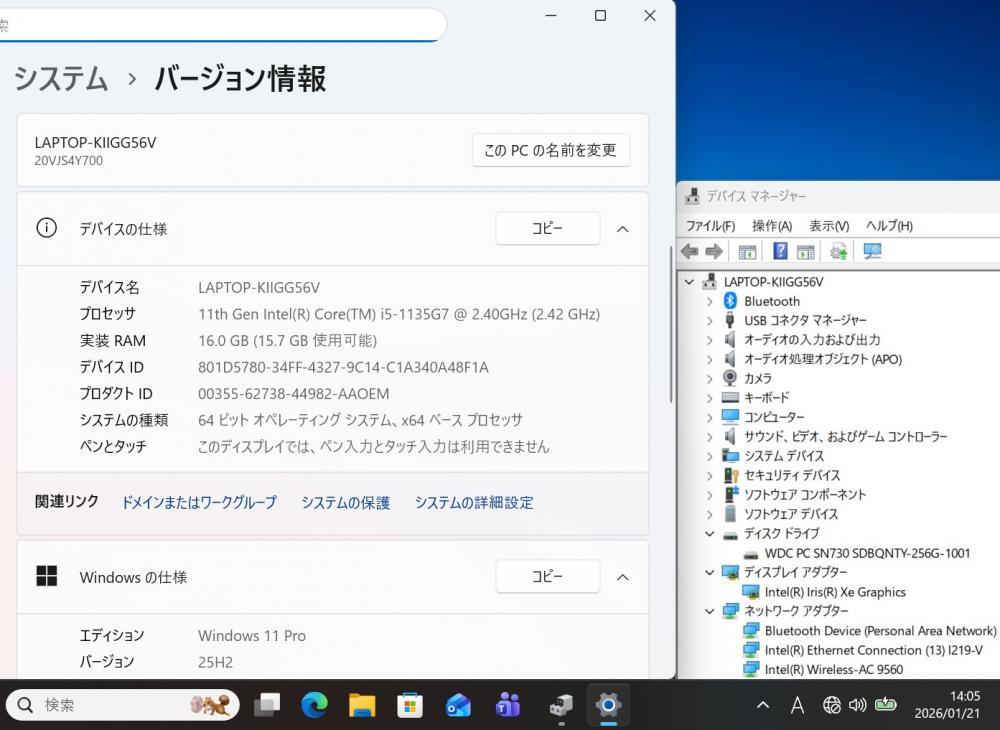Viewport: 1000px width, 730px height.
Task: Click the volume icon in system tray
Action: (x=857, y=706)
